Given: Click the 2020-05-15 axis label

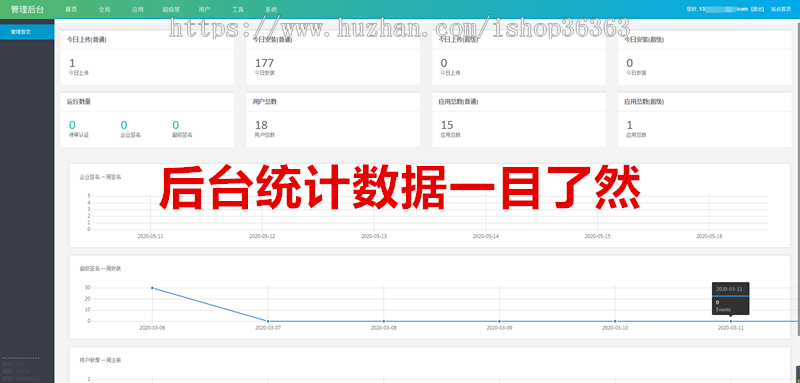Looking at the screenshot, I should pos(597,237).
